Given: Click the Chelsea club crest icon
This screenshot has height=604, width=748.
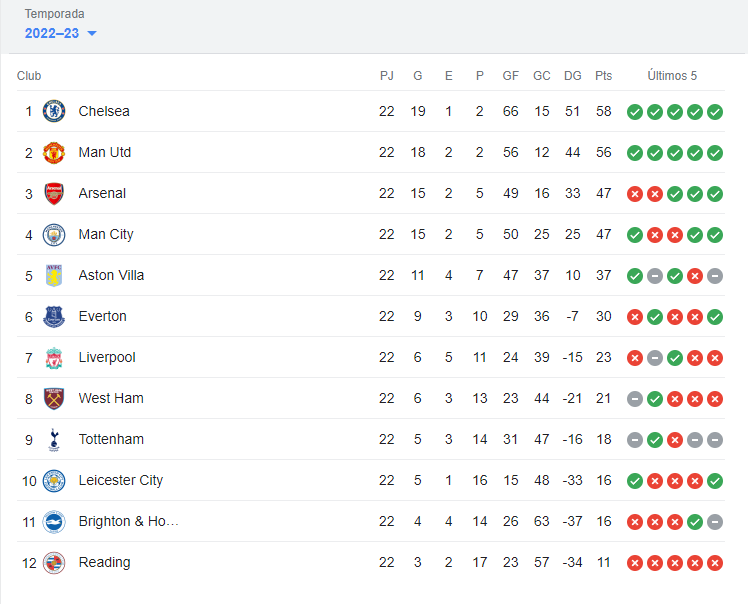Looking at the screenshot, I should (54, 111).
